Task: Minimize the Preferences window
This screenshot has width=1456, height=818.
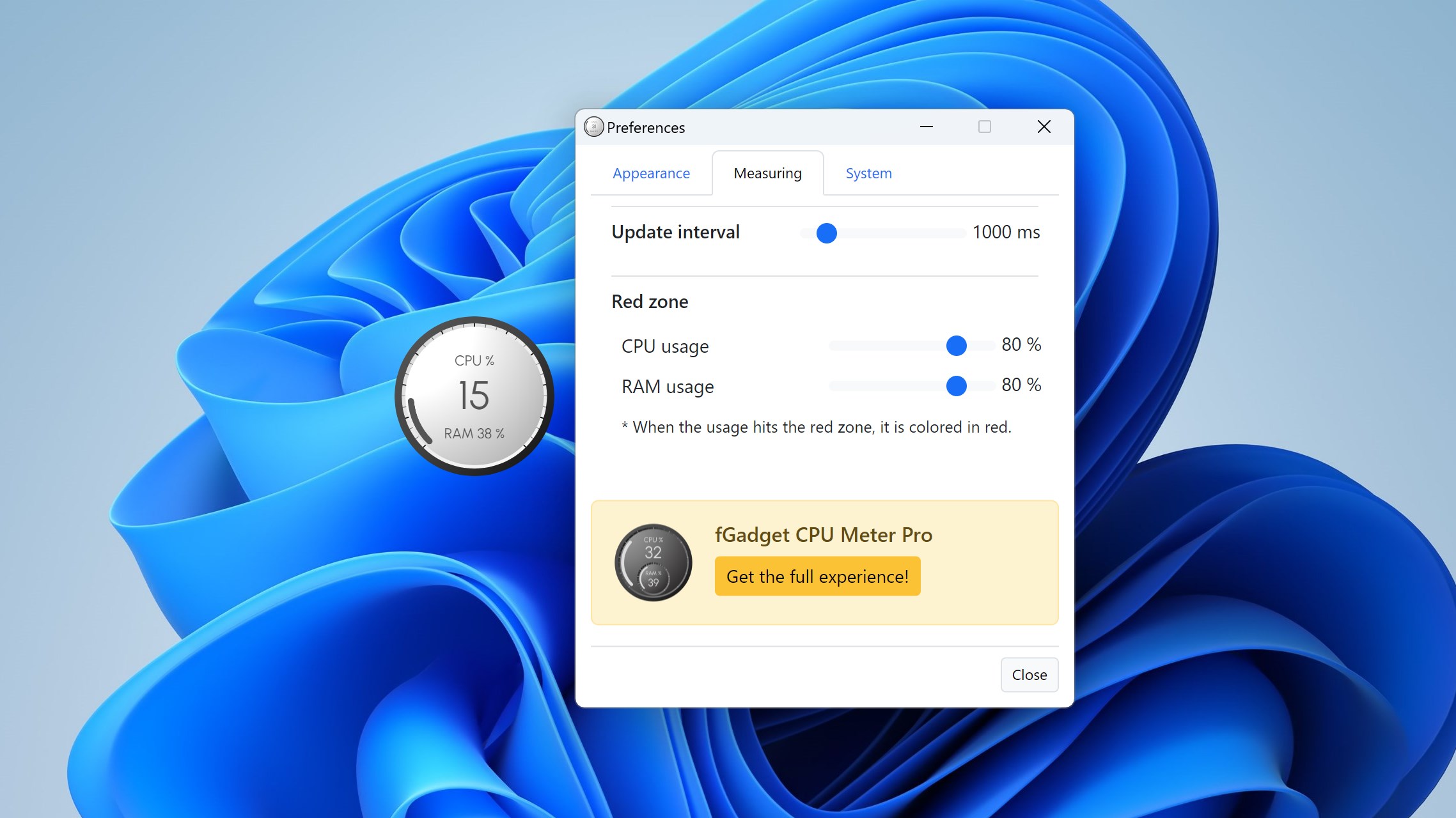Action: coord(926,127)
